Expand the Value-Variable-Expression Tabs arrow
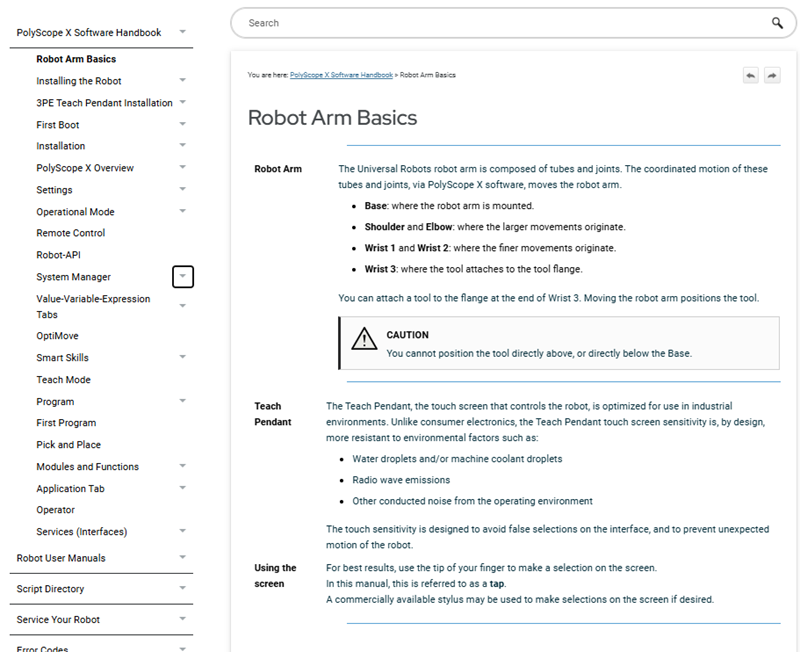The height and width of the screenshot is (652, 800). coord(182,306)
